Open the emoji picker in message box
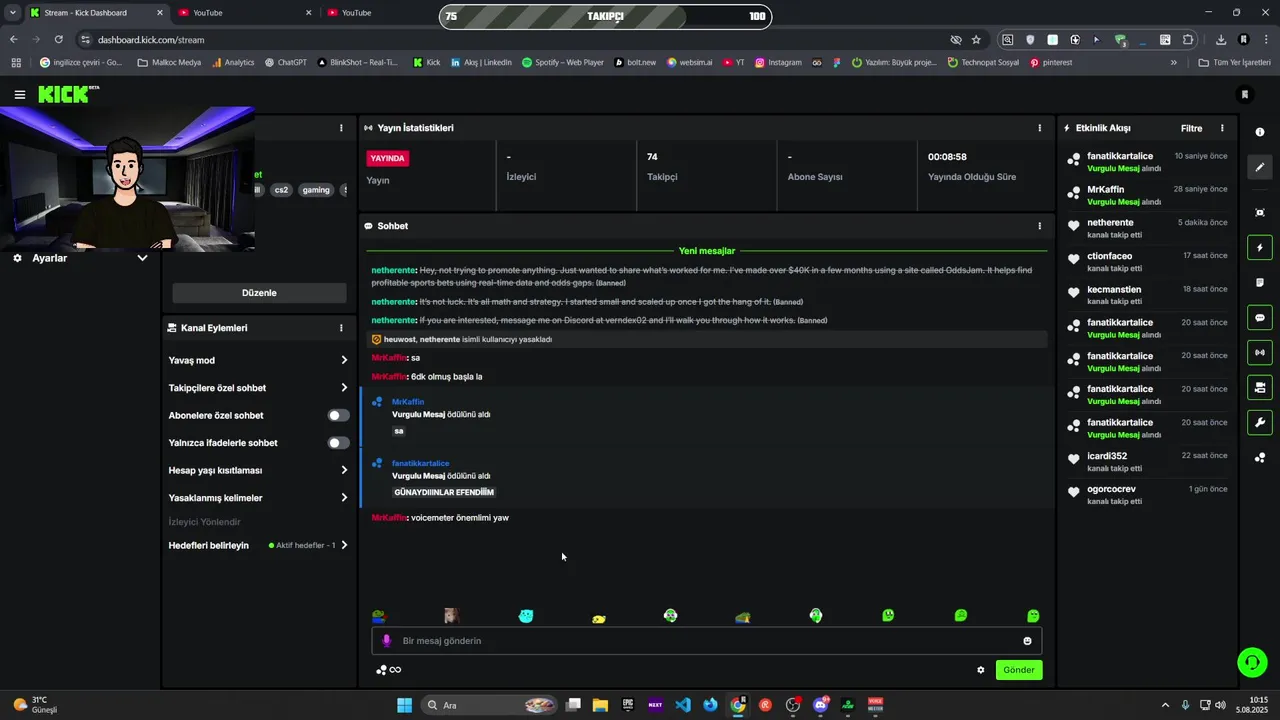Image resolution: width=1280 pixels, height=720 pixels. point(1027,641)
